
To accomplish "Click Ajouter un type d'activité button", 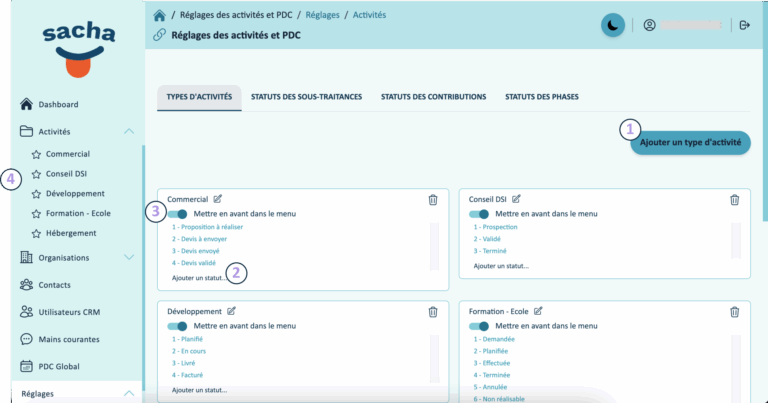I will (690, 142).
